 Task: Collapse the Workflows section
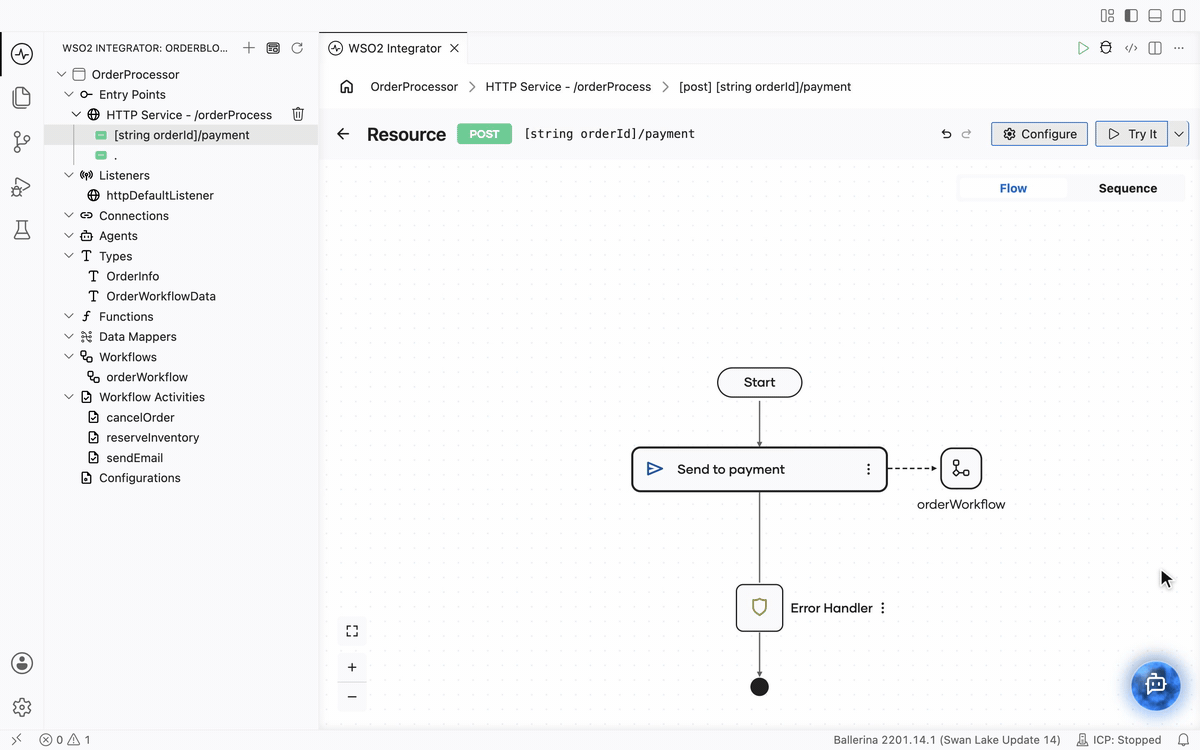[69, 357]
